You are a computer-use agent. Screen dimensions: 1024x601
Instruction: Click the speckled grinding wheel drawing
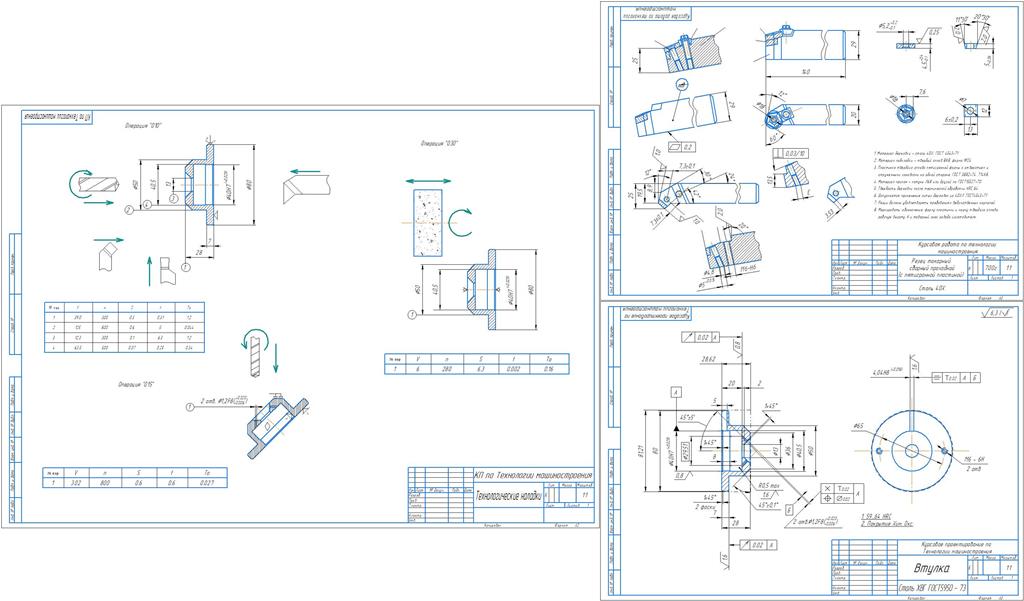coord(427,221)
